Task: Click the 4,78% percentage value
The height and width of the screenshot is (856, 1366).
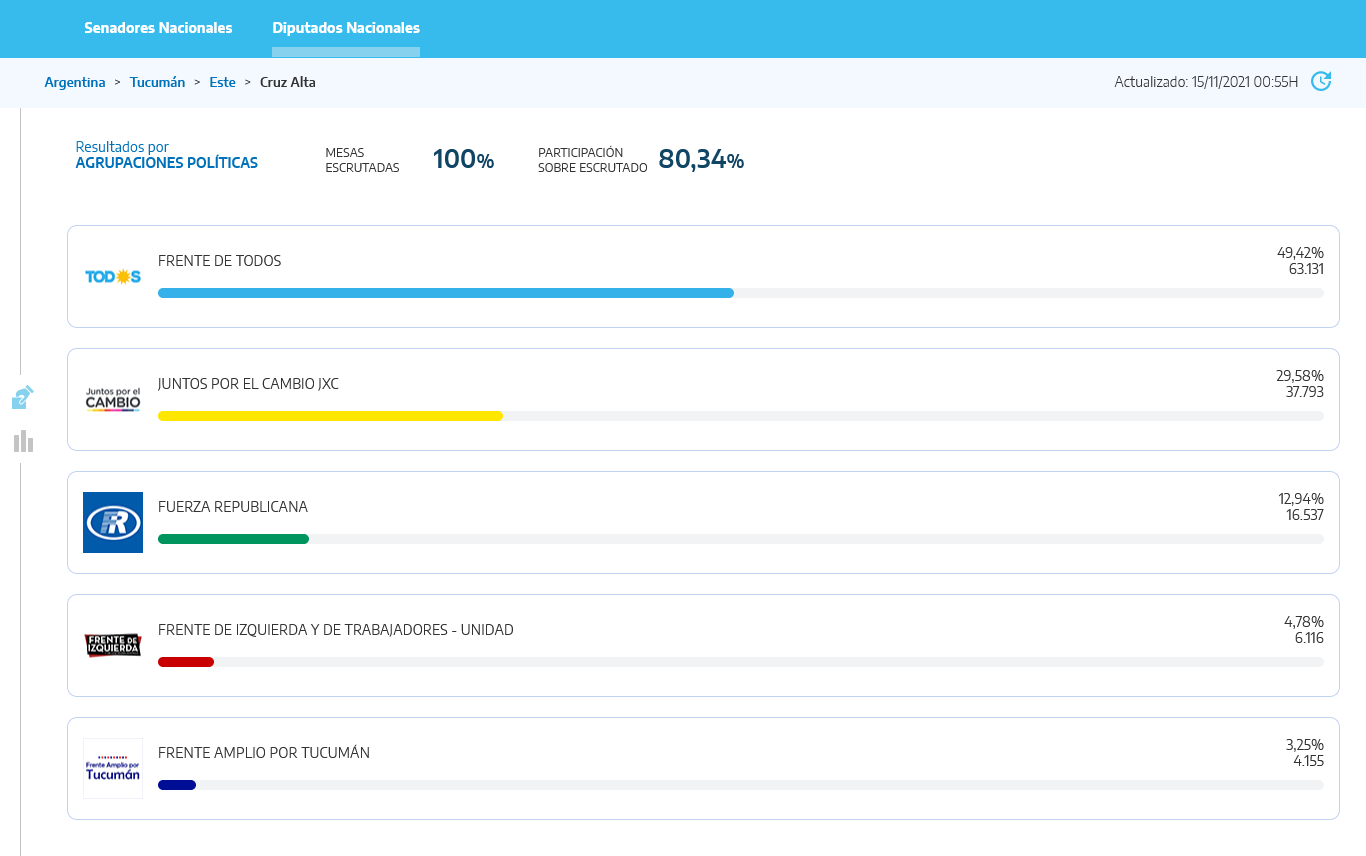Action: tap(1304, 622)
